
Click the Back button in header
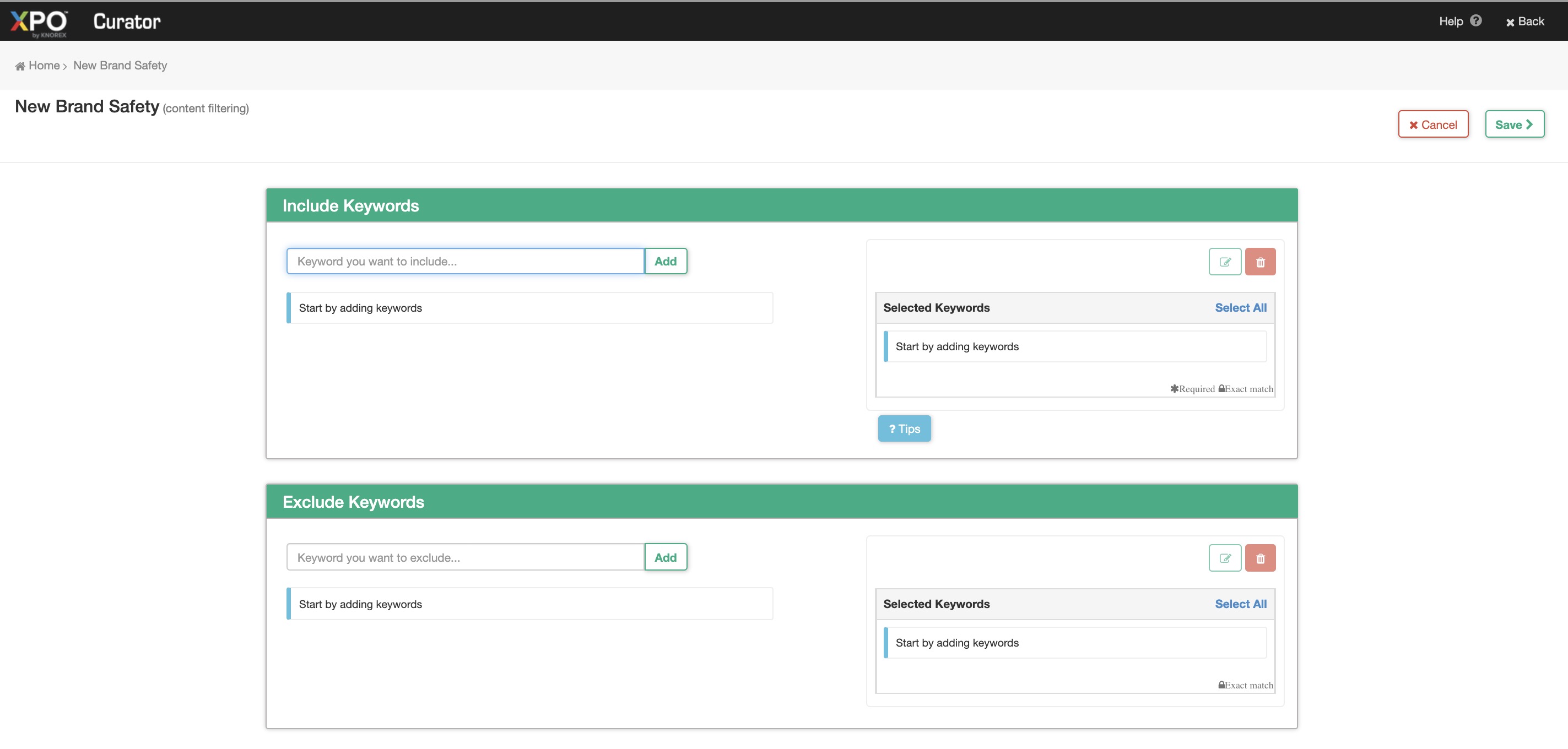[1525, 21]
